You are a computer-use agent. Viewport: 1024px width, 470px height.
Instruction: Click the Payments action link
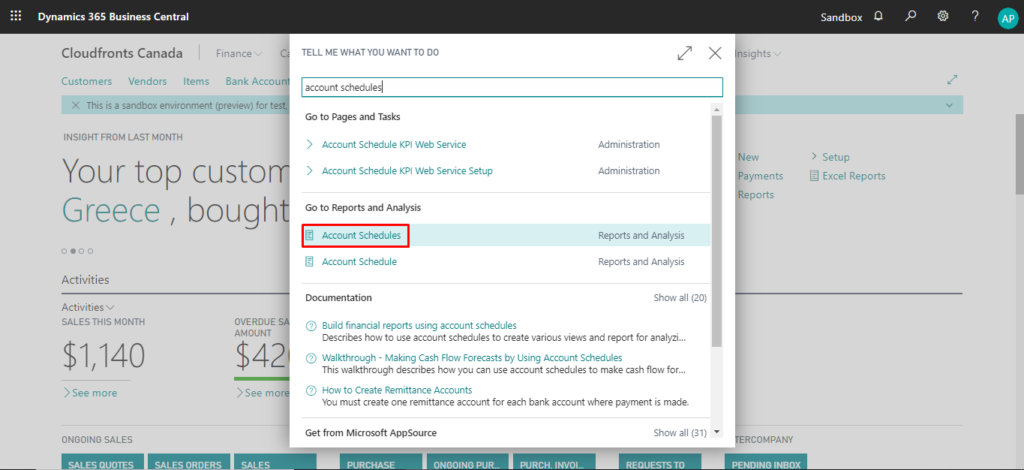tap(760, 176)
